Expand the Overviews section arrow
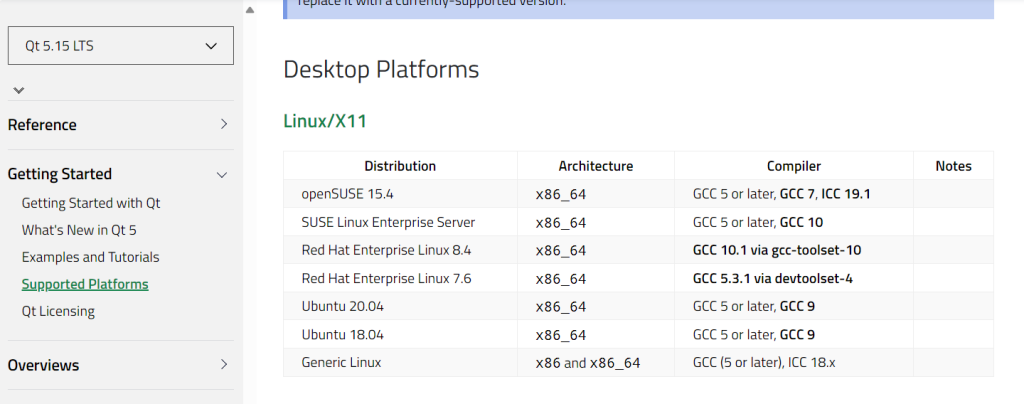 coord(223,365)
